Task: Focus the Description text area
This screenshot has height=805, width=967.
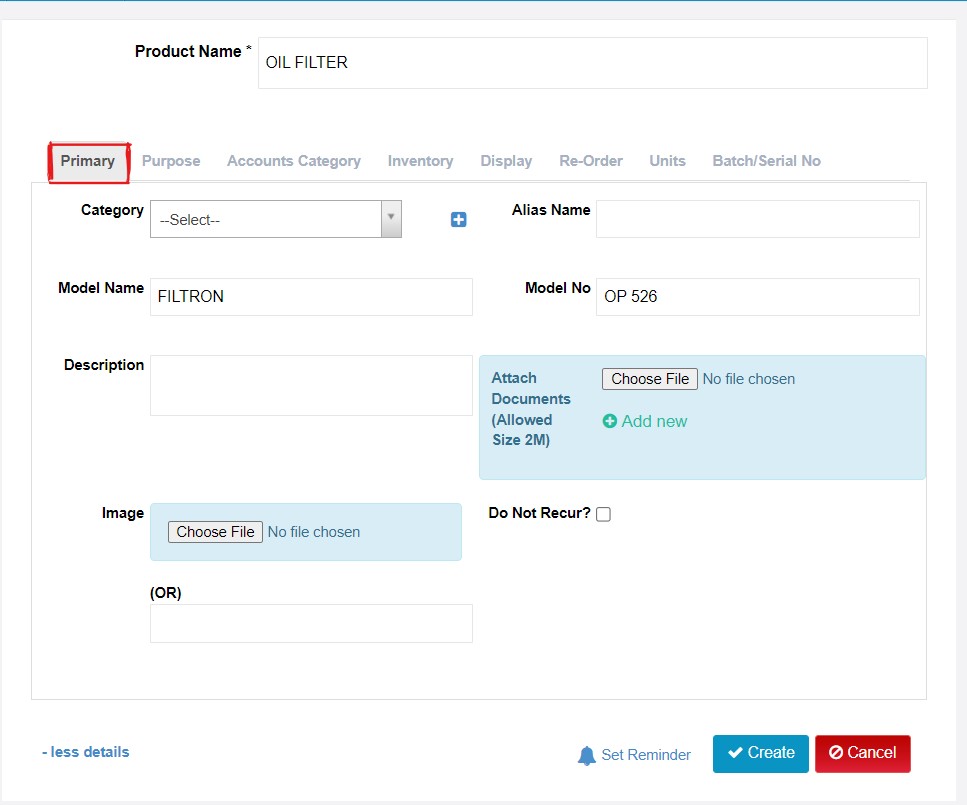Action: pos(311,386)
